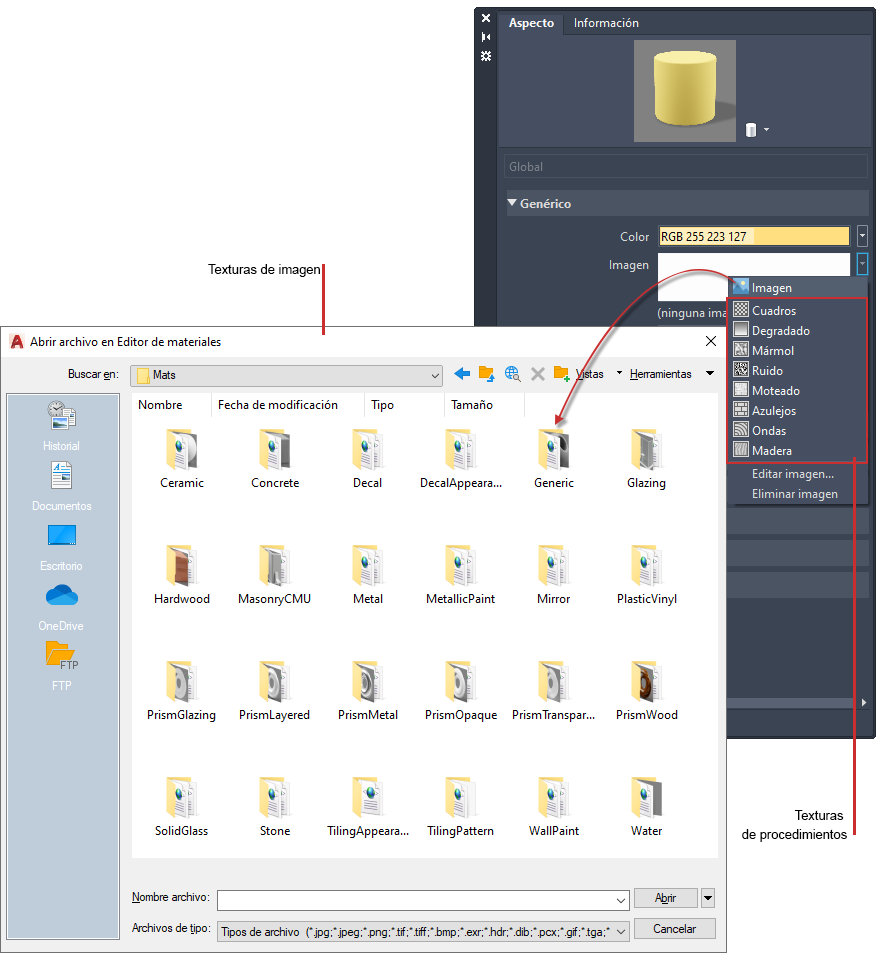Go to Documentos in places sidebar
884x953 pixels.
(x=61, y=487)
